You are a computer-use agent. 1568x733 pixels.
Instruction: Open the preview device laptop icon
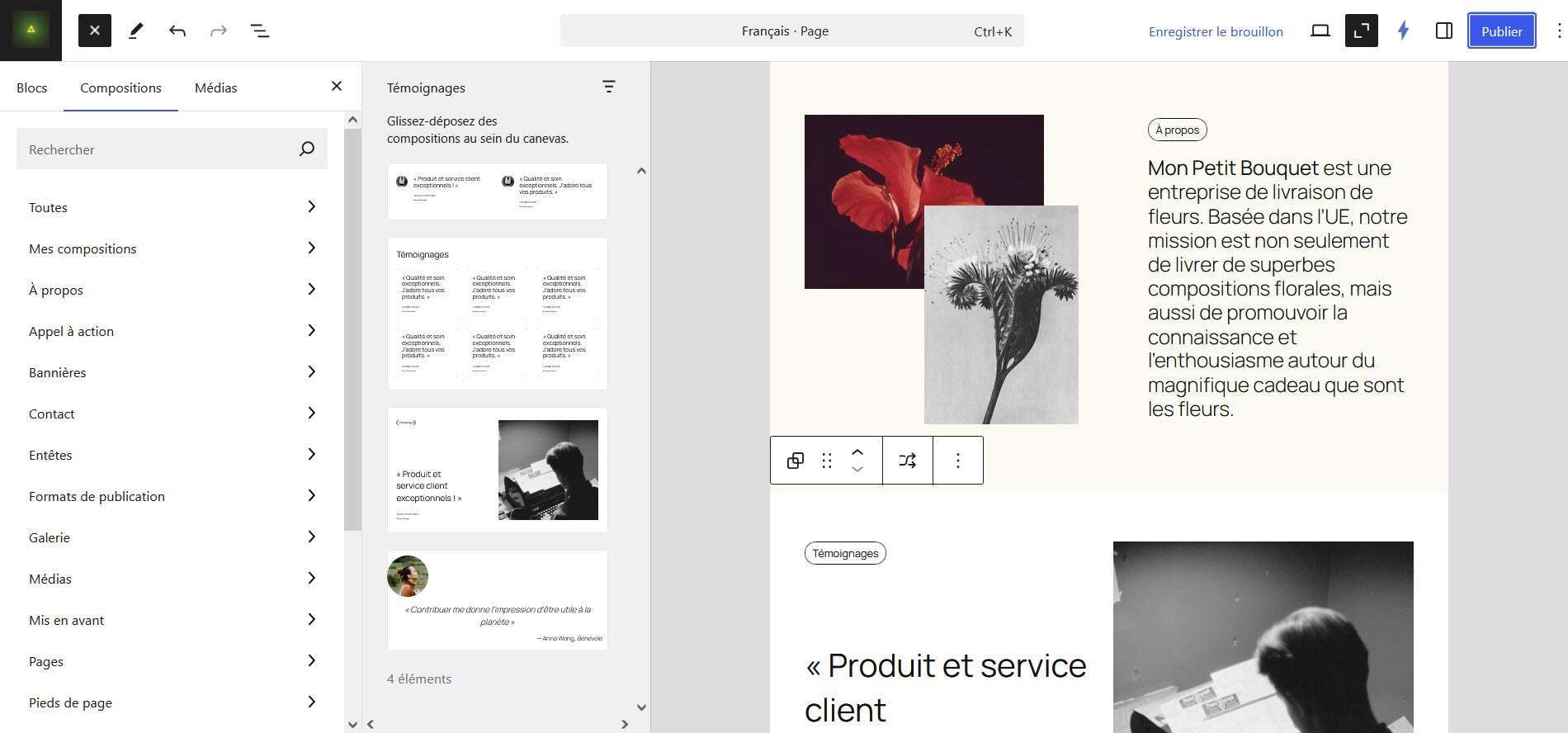(x=1320, y=31)
